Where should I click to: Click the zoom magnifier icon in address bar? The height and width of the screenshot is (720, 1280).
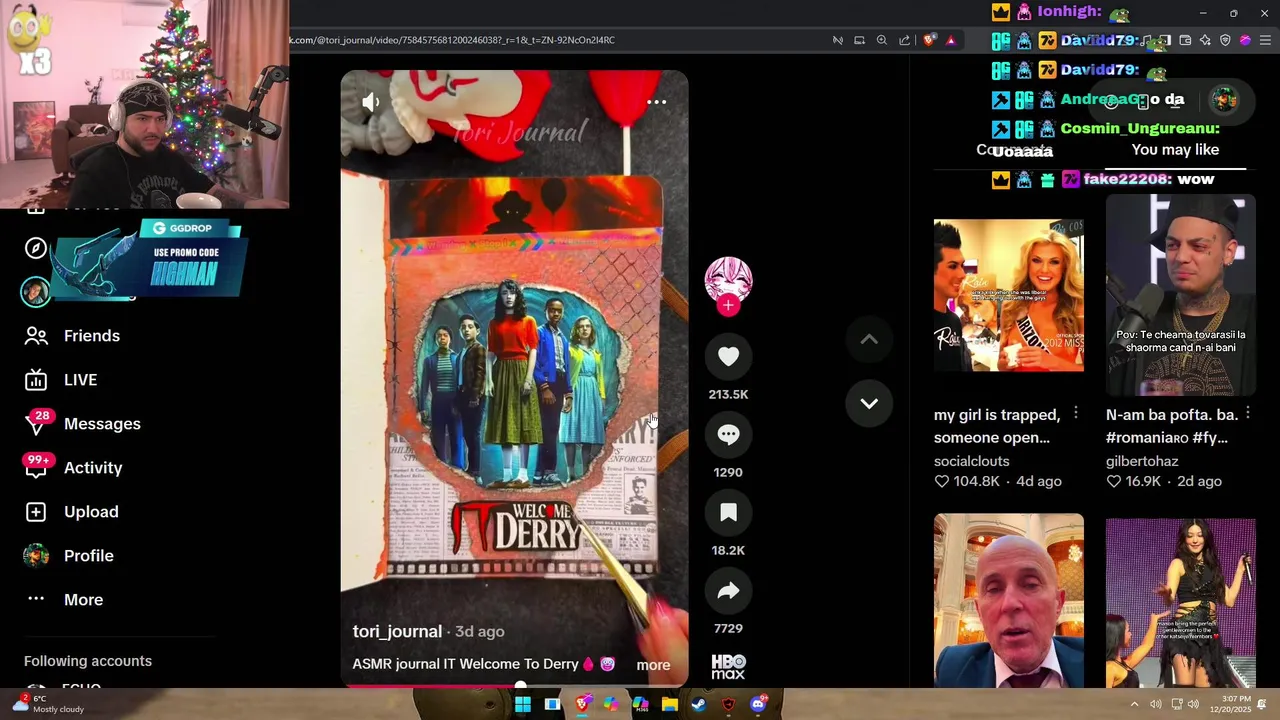[882, 40]
